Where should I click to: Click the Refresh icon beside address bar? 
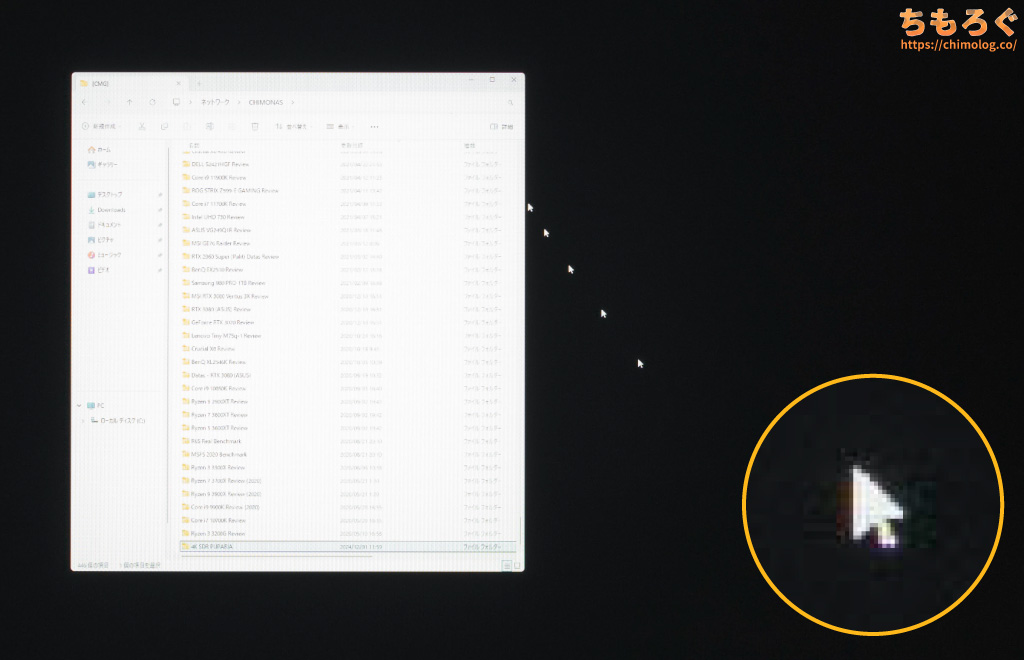point(152,102)
